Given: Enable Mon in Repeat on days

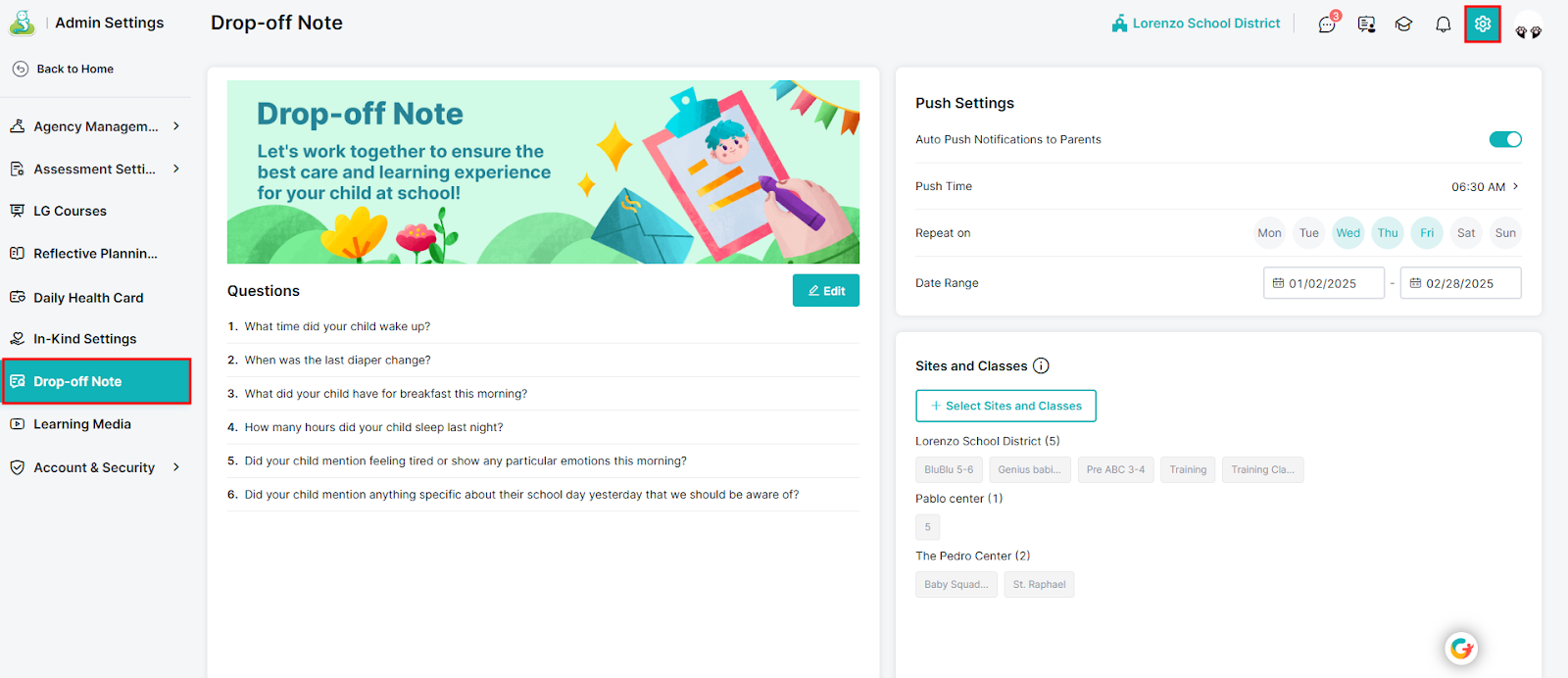Looking at the screenshot, I should (x=1269, y=233).
